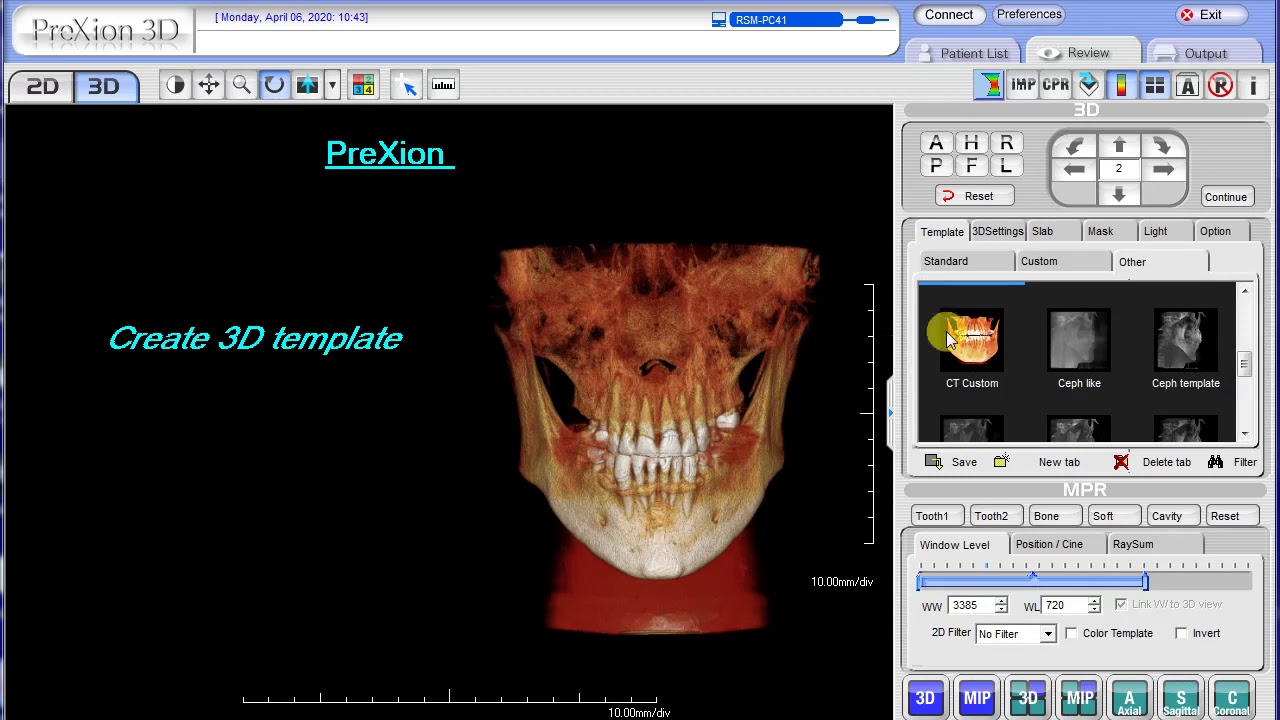This screenshot has height=720, width=1280.
Task: Select the Ceph like template thumbnail
Action: point(1079,341)
